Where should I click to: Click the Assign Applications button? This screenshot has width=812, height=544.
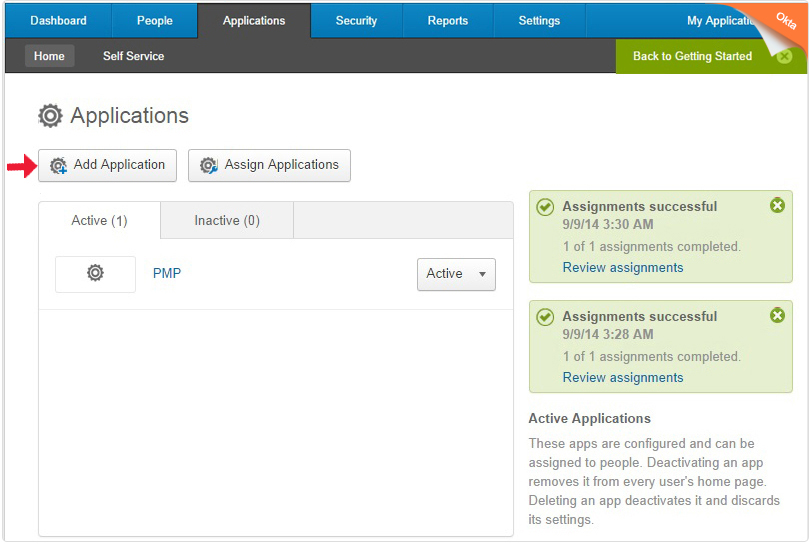coord(269,165)
